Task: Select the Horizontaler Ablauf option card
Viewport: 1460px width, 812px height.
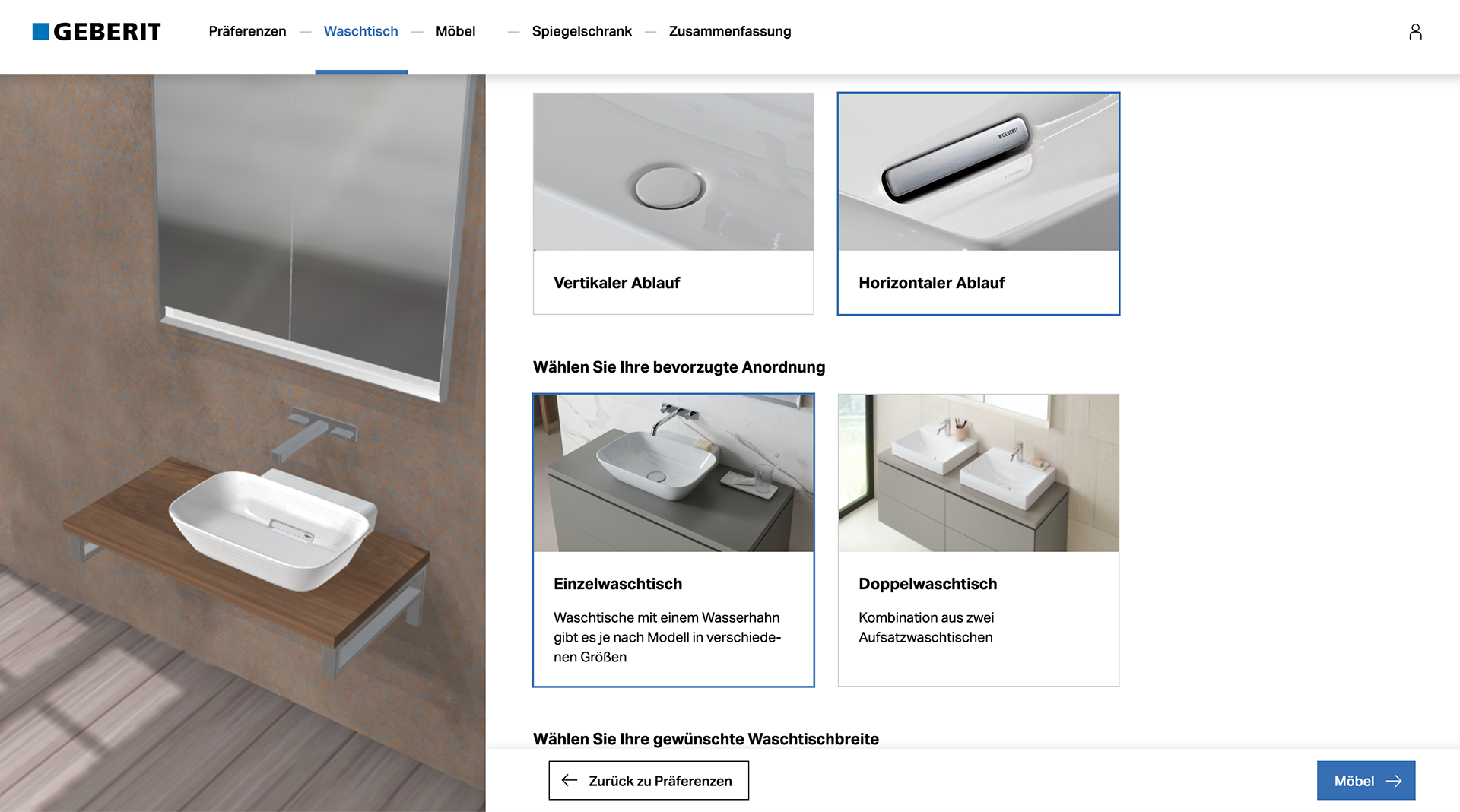Action: tap(978, 203)
